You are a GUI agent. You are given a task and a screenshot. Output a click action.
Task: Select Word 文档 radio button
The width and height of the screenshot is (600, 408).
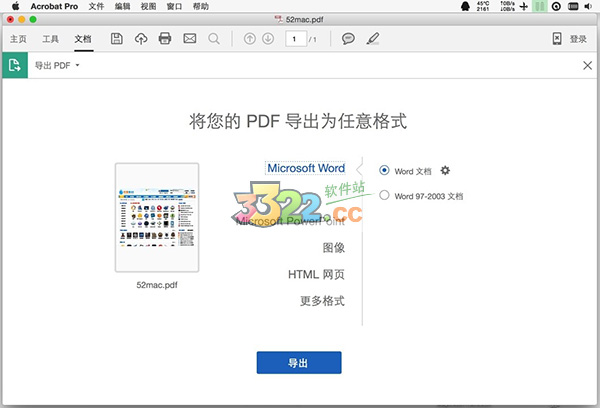pyautogui.click(x=384, y=170)
